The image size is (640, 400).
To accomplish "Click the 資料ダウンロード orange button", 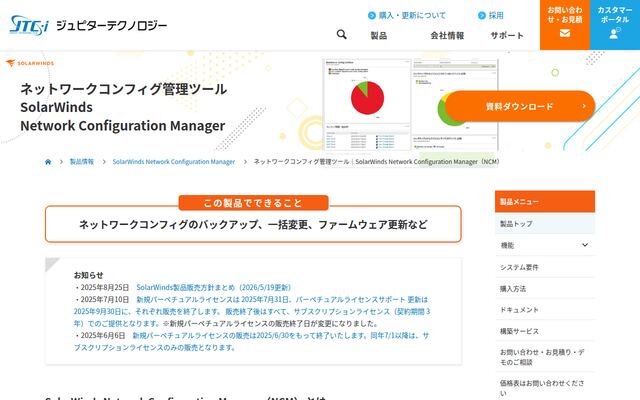I will point(520,107).
